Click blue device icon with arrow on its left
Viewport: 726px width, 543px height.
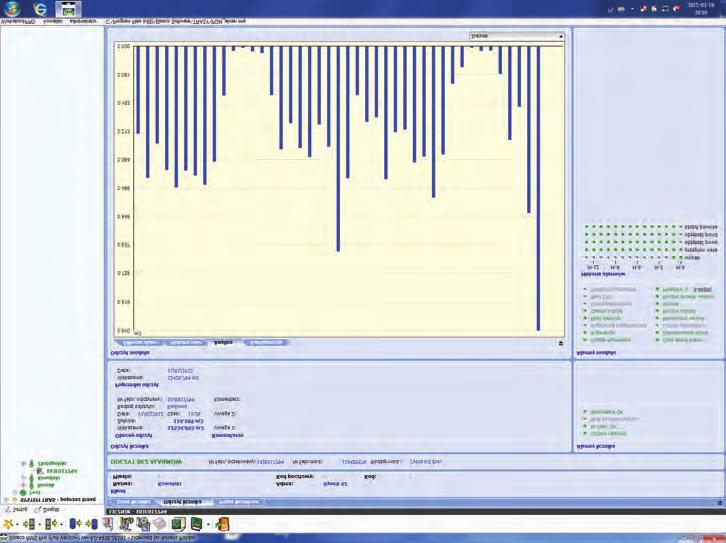[92, 524]
